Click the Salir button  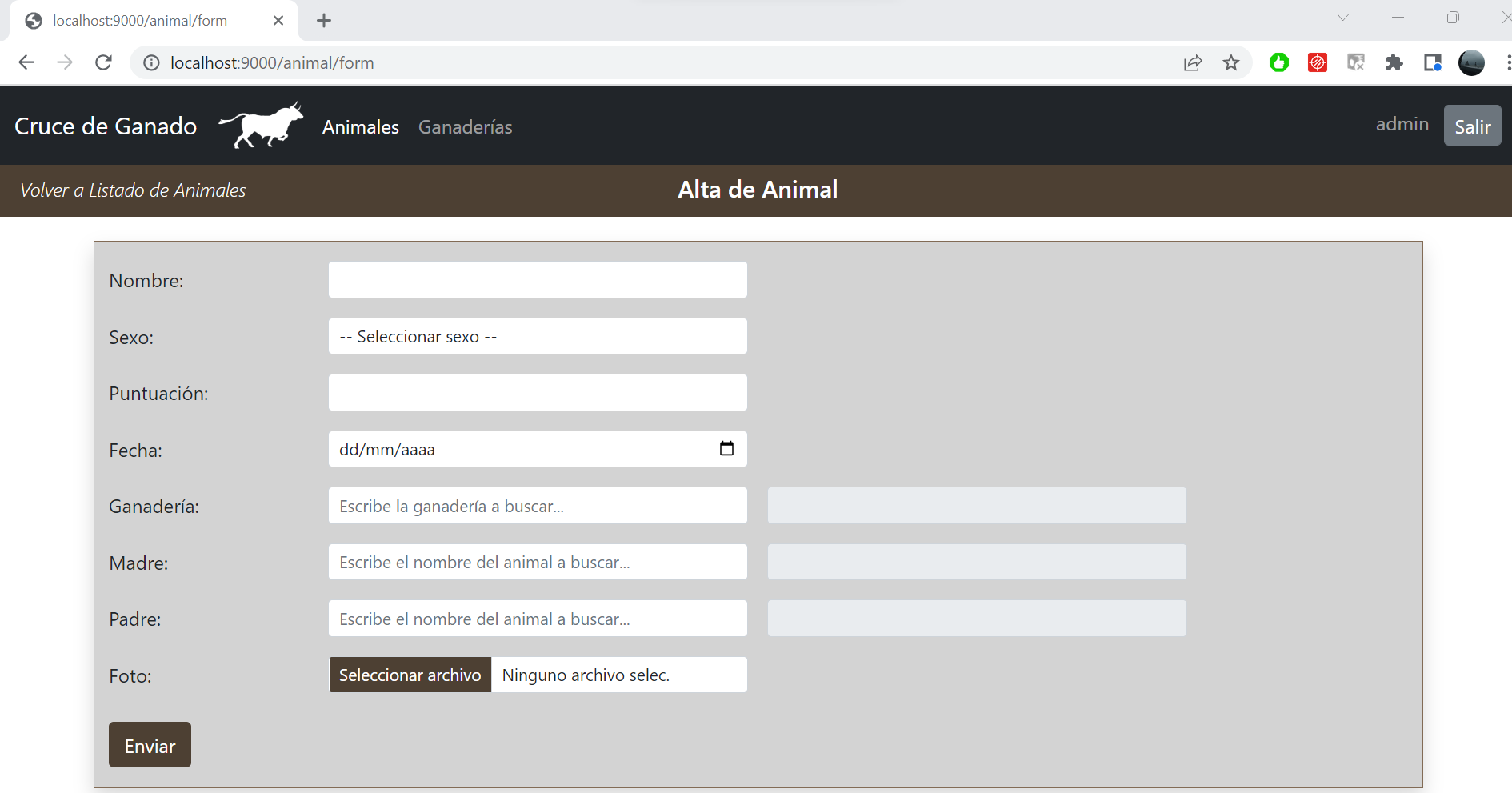pos(1472,126)
